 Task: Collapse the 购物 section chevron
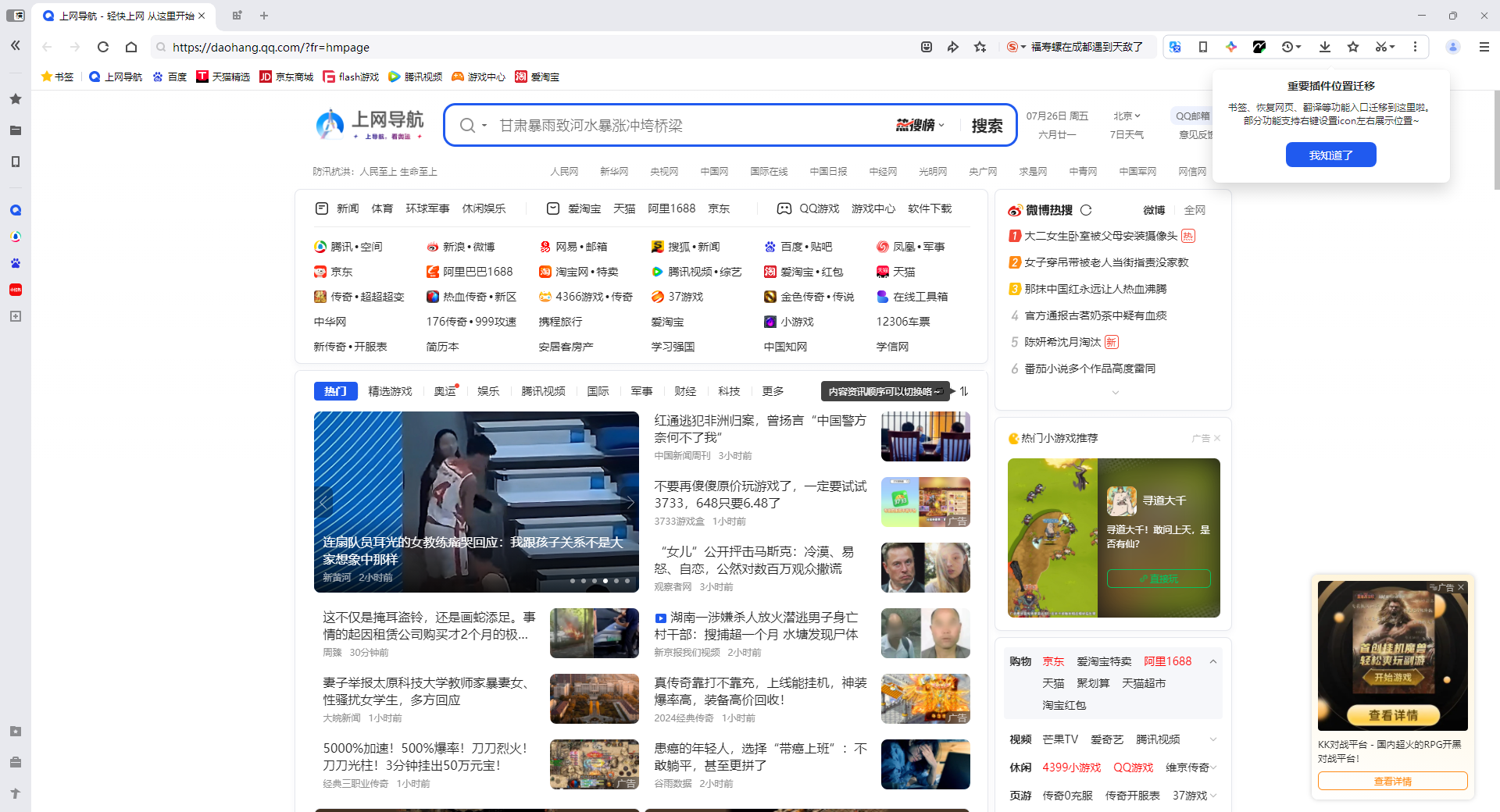point(1213,661)
